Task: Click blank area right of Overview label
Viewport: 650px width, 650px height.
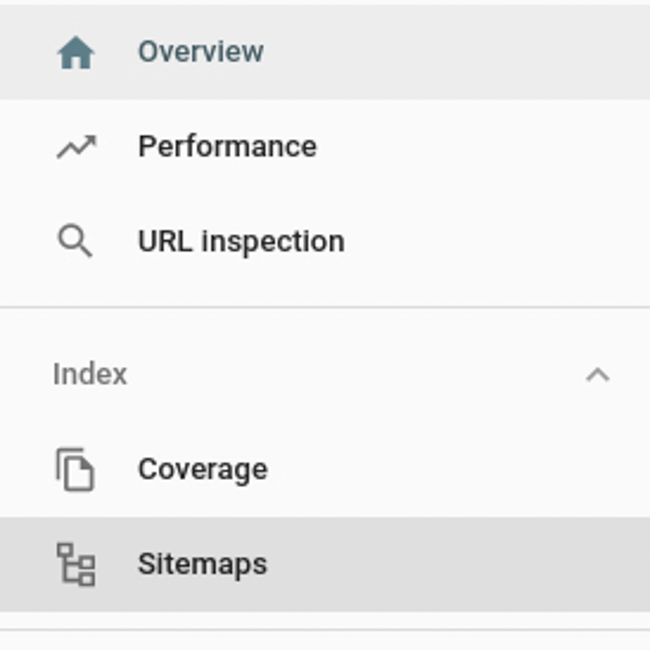Action: [450, 52]
